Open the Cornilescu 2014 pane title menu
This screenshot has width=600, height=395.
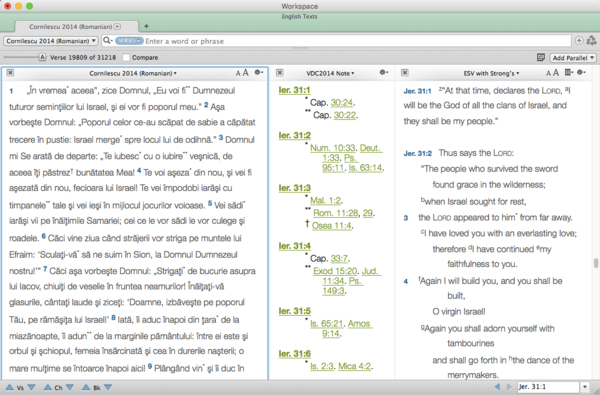coord(133,73)
